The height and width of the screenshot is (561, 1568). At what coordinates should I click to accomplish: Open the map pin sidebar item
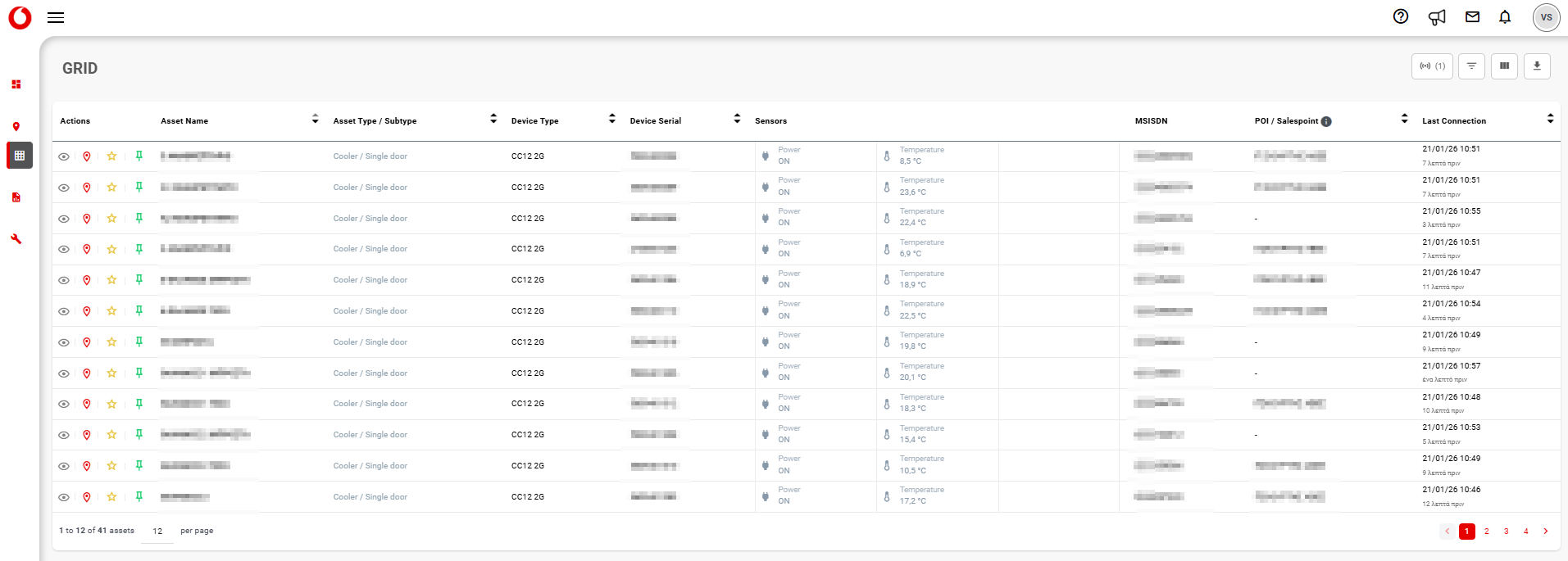point(16,126)
